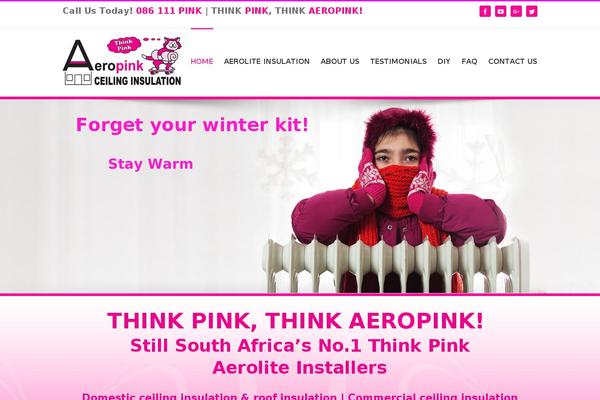Open the About Us page
600x400 pixels.
[340, 61]
